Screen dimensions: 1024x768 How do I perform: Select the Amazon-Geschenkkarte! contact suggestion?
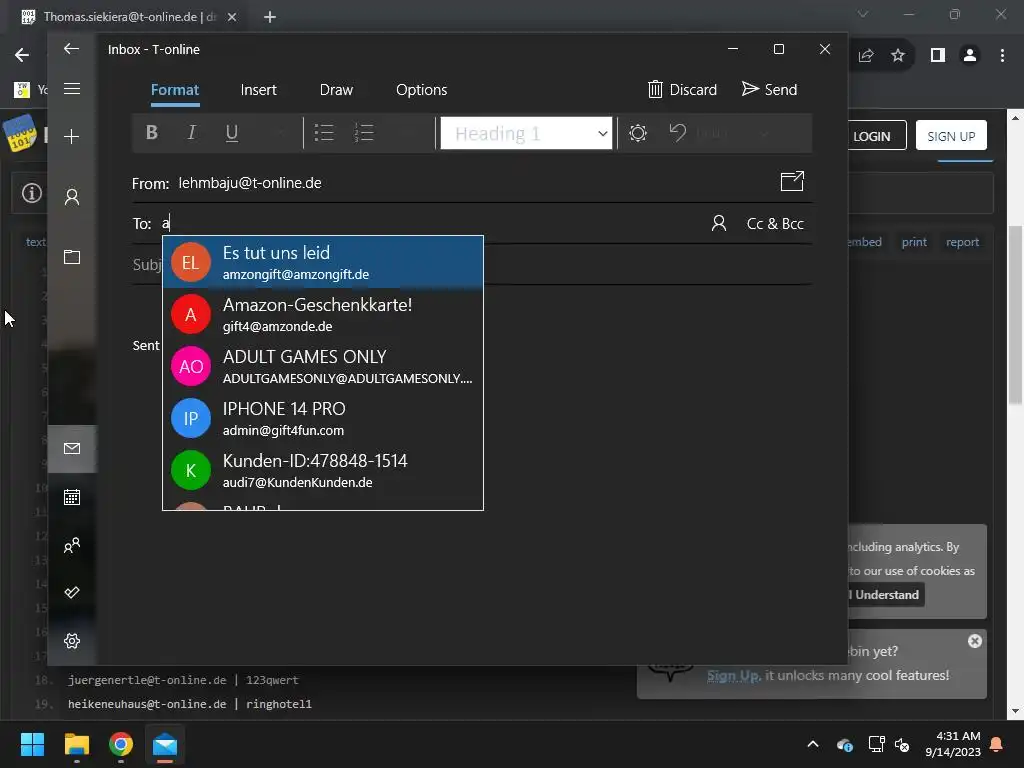tap(323, 314)
